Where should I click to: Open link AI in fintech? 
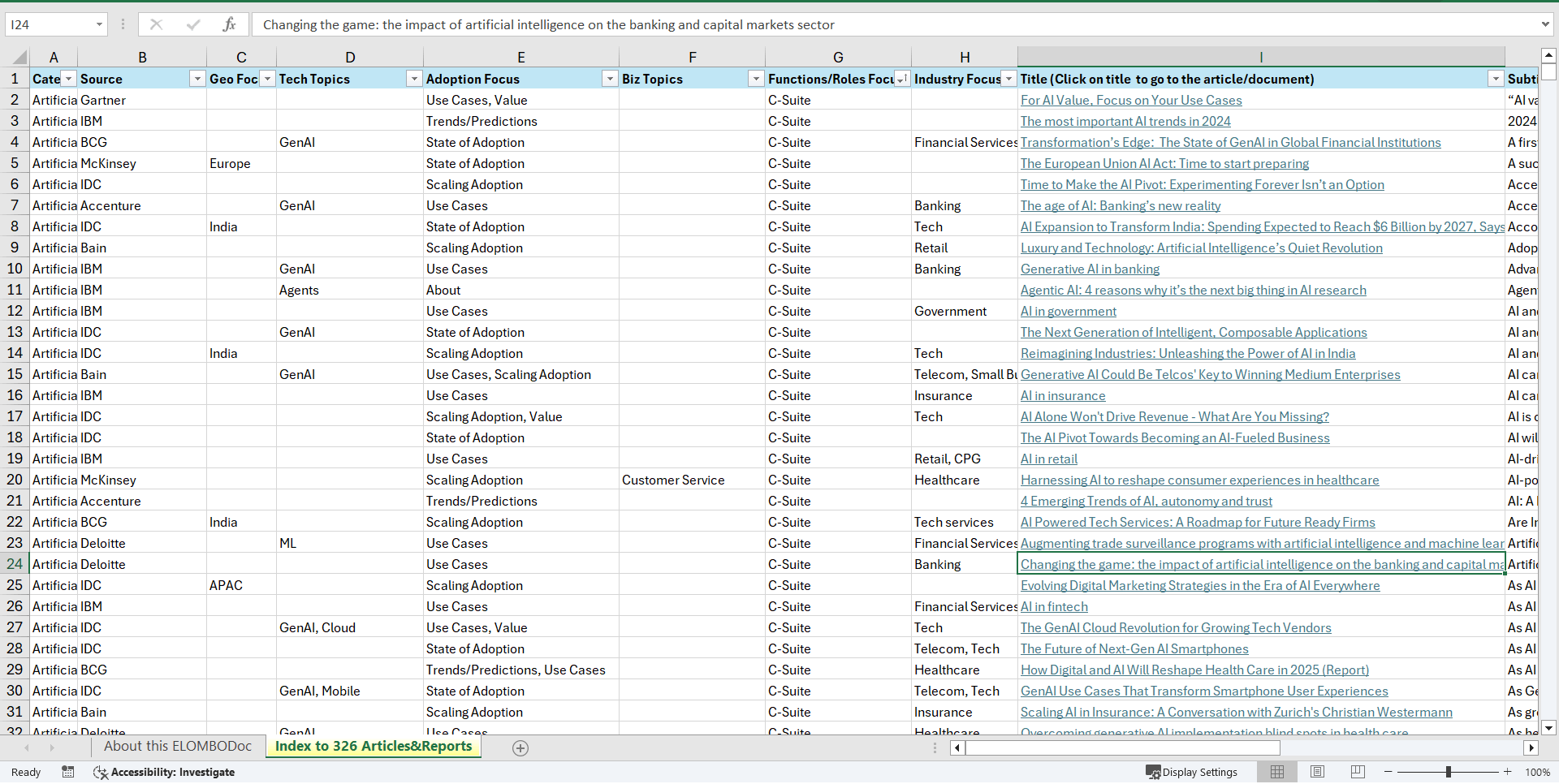[x=1054, y=607]
